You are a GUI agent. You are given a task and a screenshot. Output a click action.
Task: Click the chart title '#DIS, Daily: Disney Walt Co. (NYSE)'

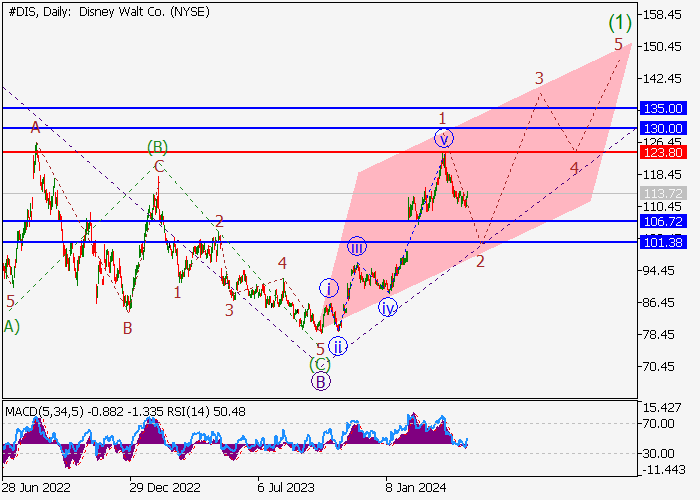[x=109, y=12]
